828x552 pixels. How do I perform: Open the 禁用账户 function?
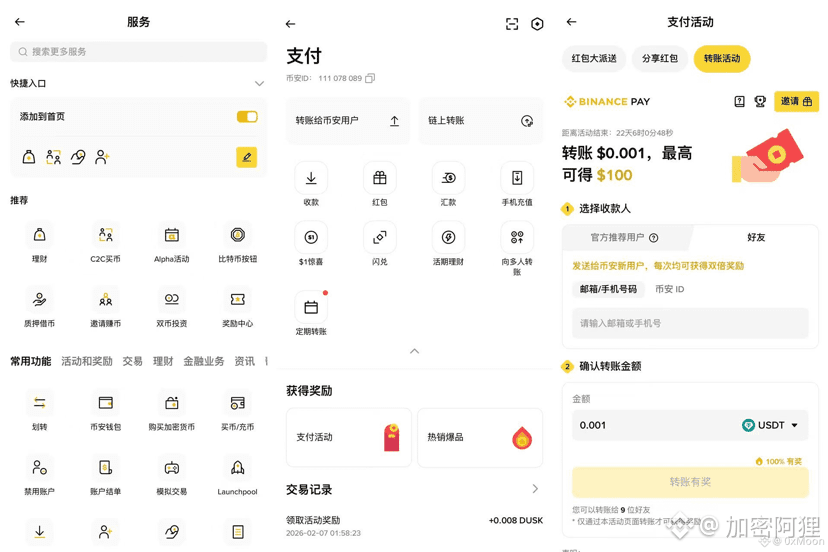(40, 475)
